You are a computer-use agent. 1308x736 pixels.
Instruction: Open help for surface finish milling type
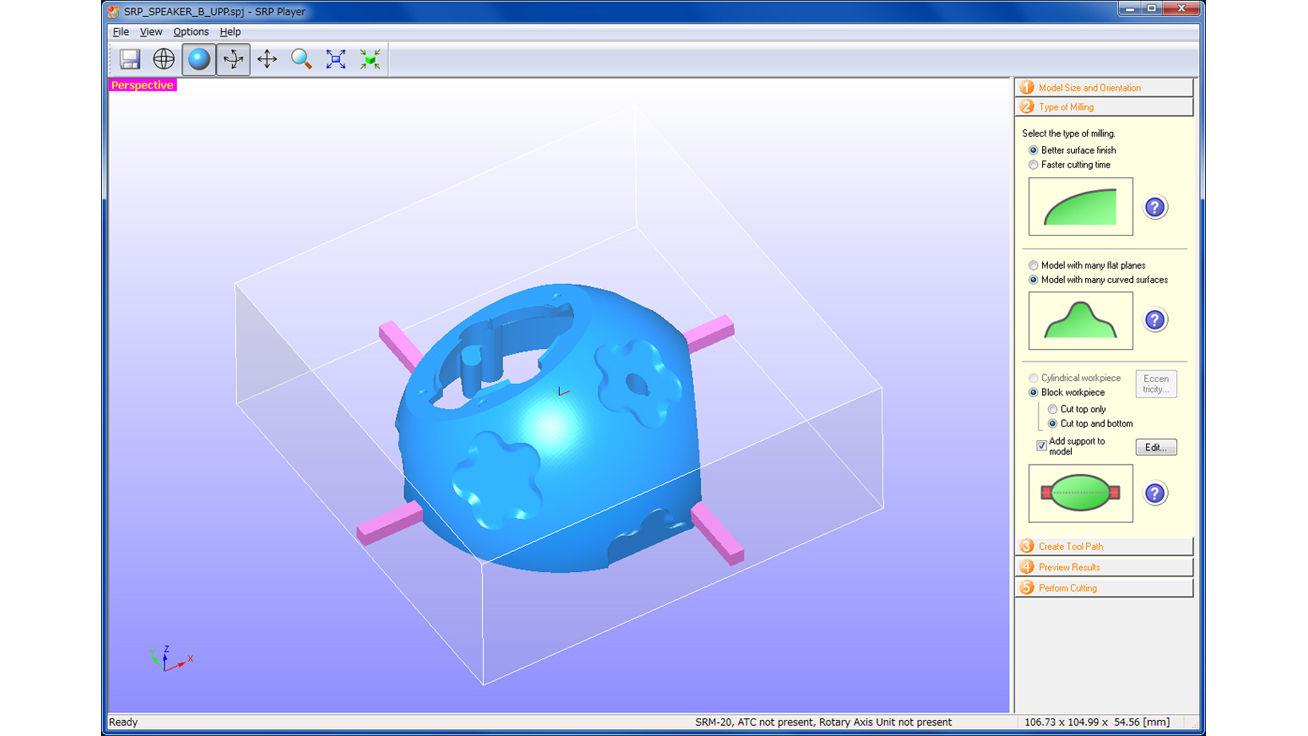click(x=1155, y=207)
